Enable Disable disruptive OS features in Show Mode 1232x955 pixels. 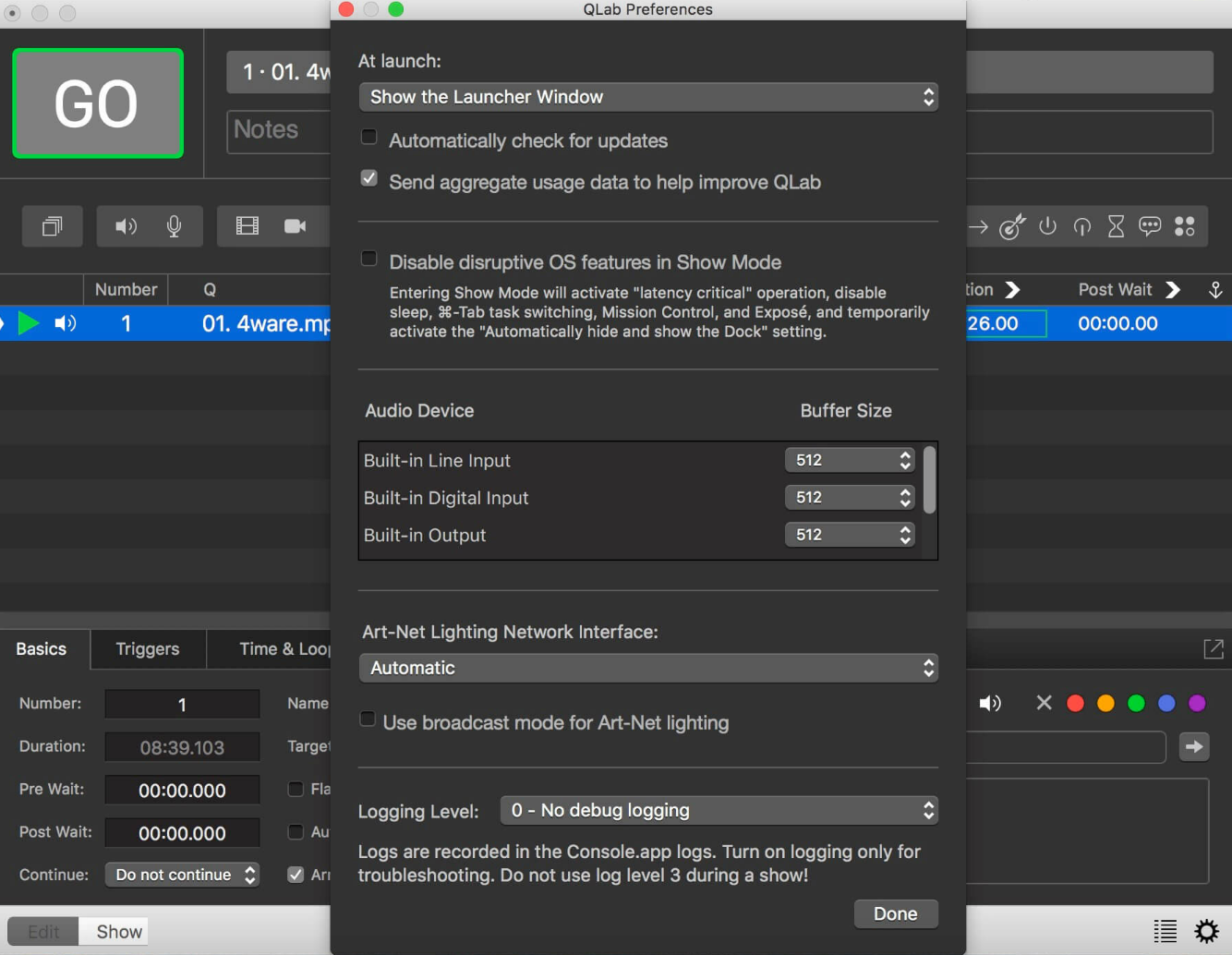click(x=369, y=259)
